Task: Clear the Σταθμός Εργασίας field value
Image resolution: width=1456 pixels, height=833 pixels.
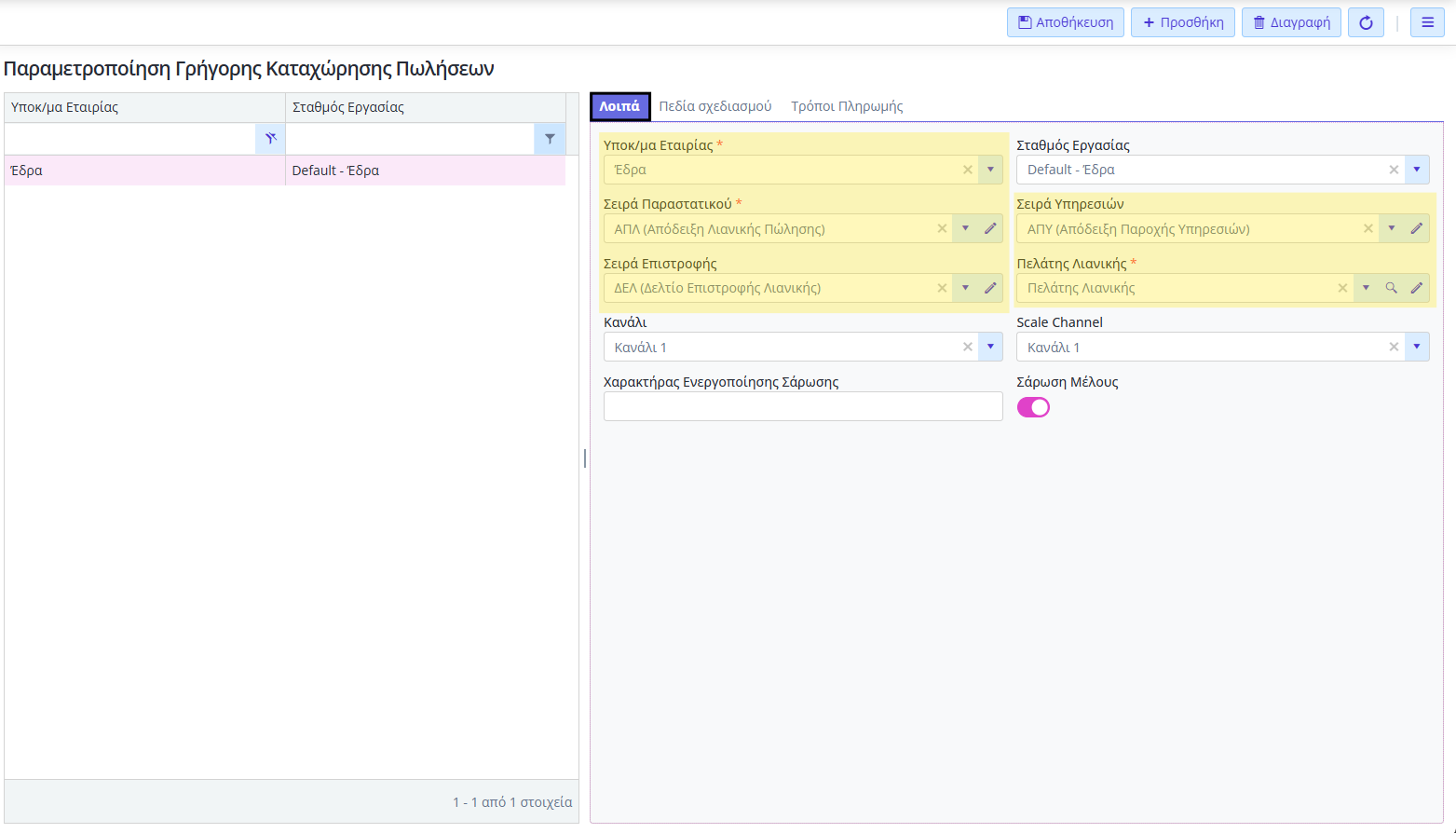Action: [1394, 170]
